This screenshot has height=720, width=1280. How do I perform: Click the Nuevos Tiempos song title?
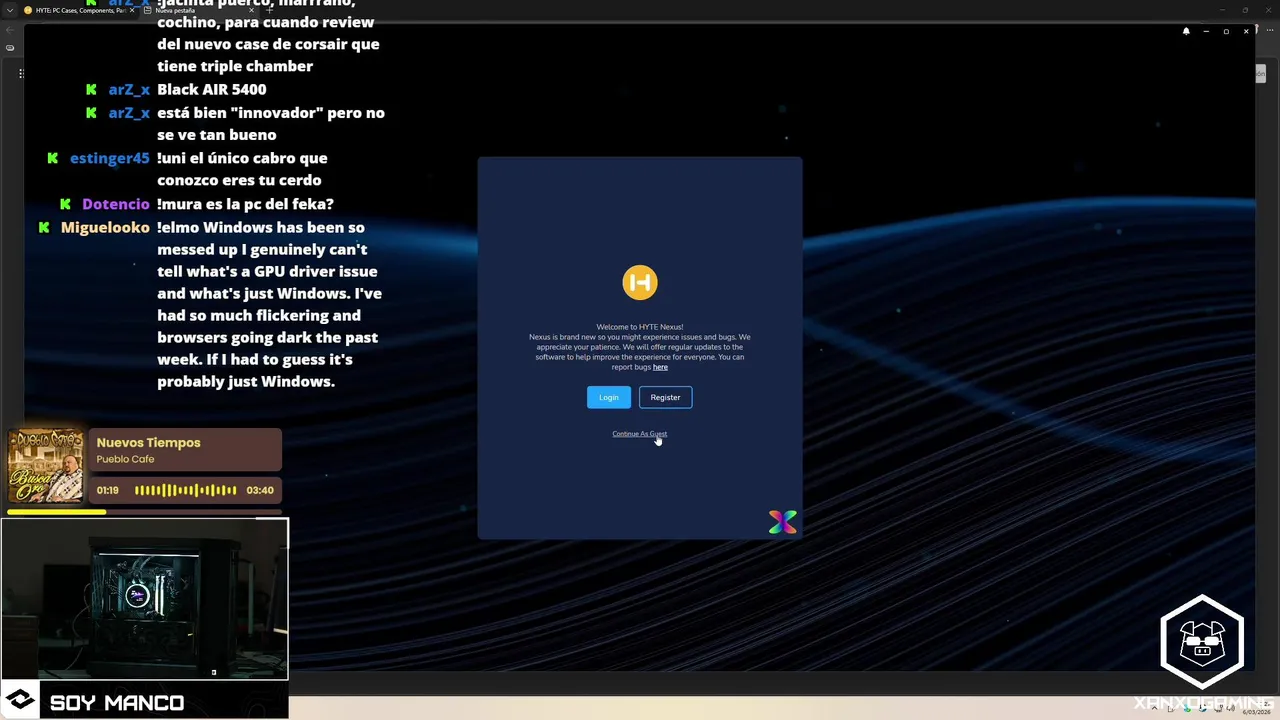[148, 442]
